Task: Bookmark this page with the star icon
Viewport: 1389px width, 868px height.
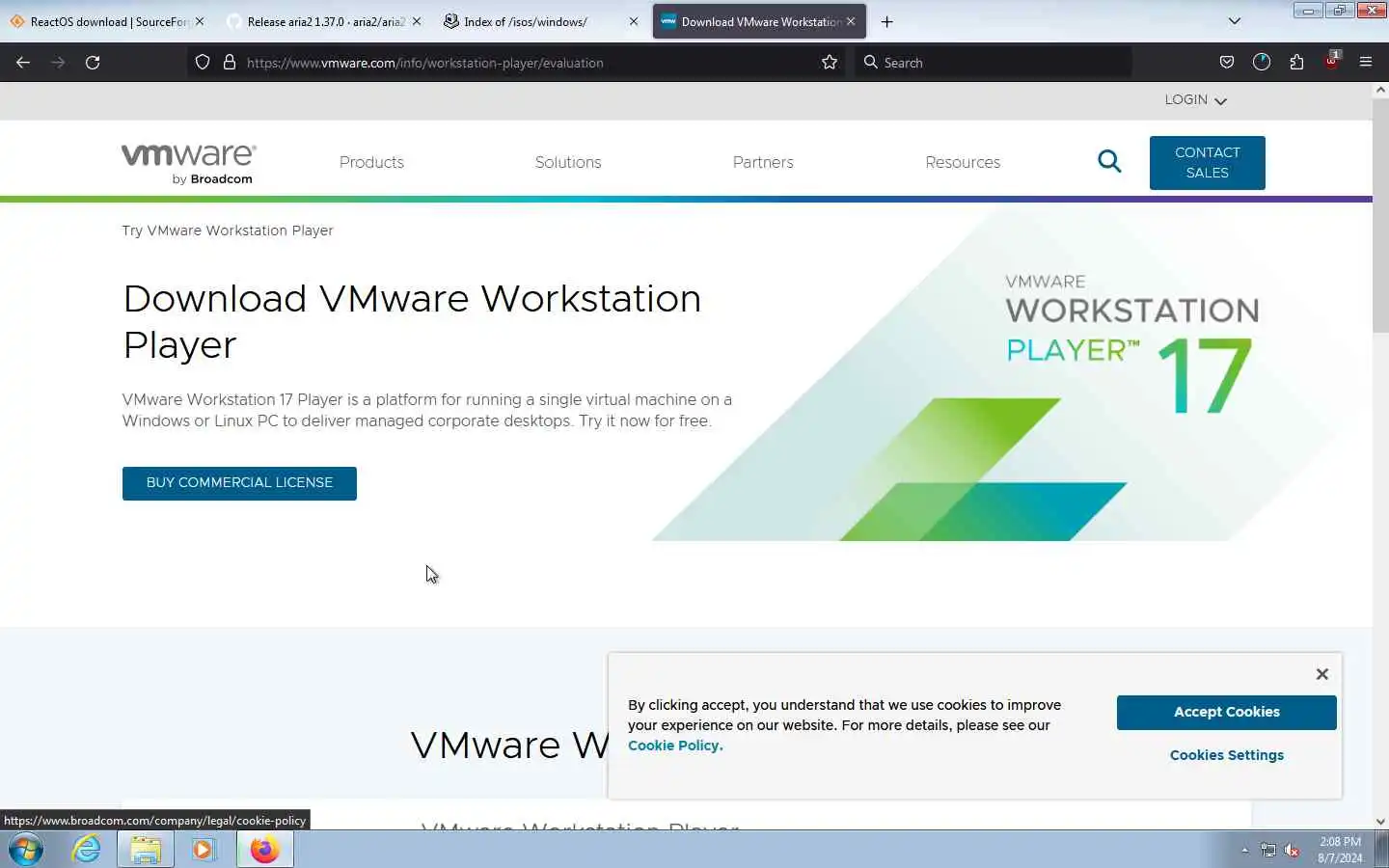Action: coord(830,63)
